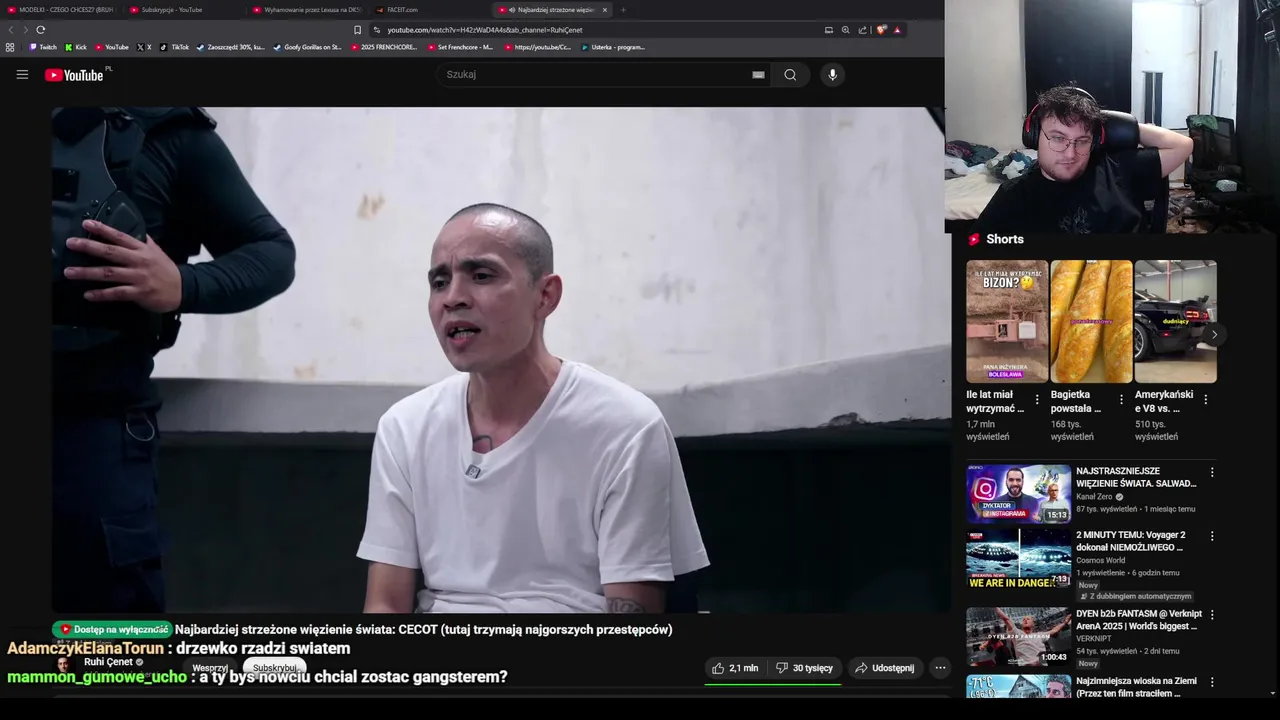The width and height of the screenshot is (1280, 720).
Task: Open the YouTube bookmark in bookmarks bar
Action: tap(112, 47)
